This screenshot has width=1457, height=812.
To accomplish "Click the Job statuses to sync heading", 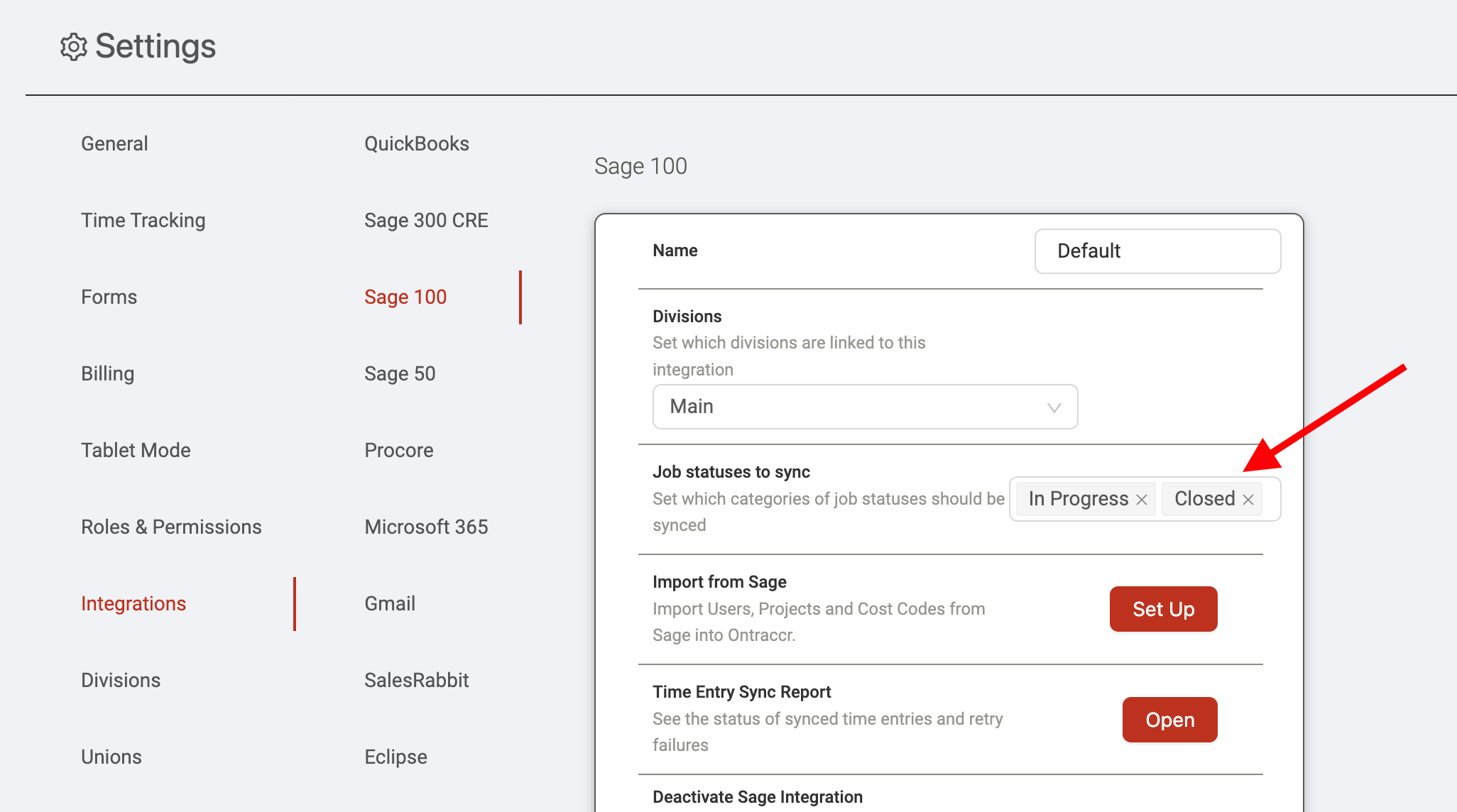I will [731, 472].
